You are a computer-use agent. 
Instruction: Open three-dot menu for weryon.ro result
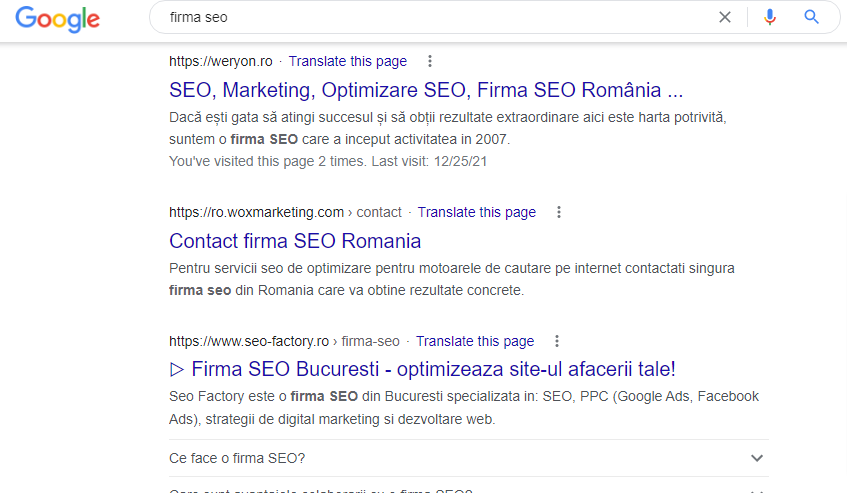click(430, 61)
